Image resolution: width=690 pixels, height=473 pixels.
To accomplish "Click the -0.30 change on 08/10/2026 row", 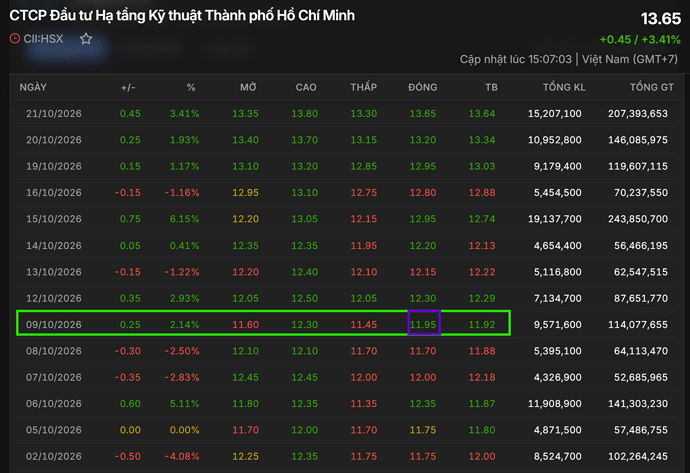I will 128,351.
